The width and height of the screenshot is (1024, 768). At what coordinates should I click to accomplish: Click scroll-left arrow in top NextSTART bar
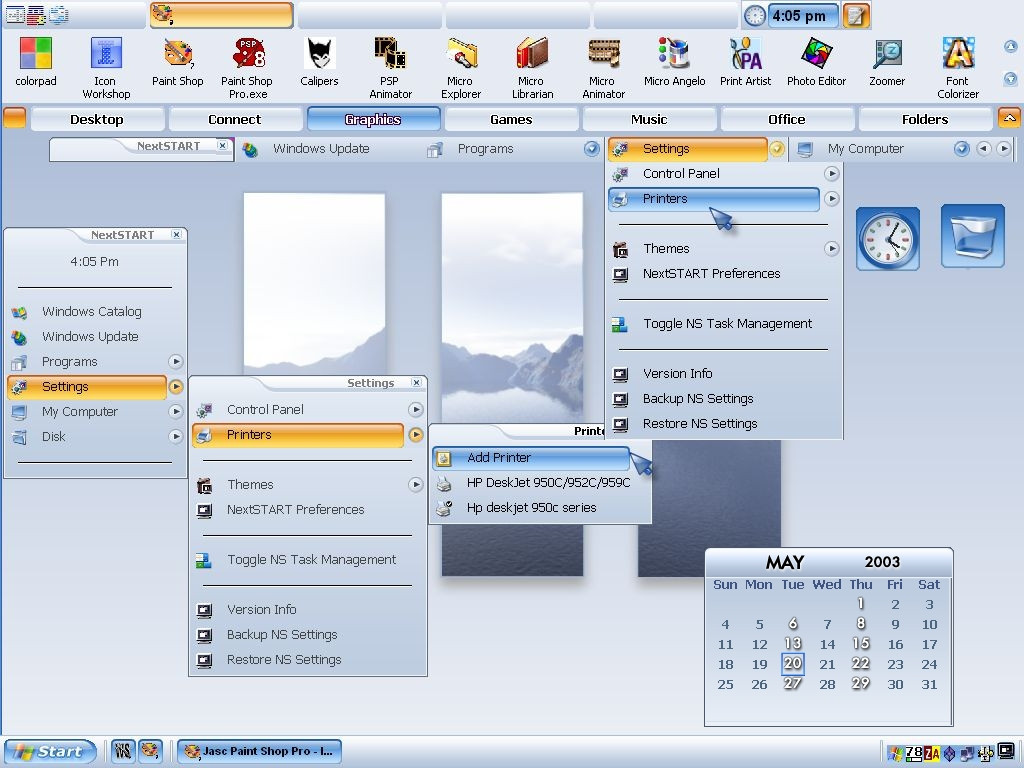(x=984, y=149)
